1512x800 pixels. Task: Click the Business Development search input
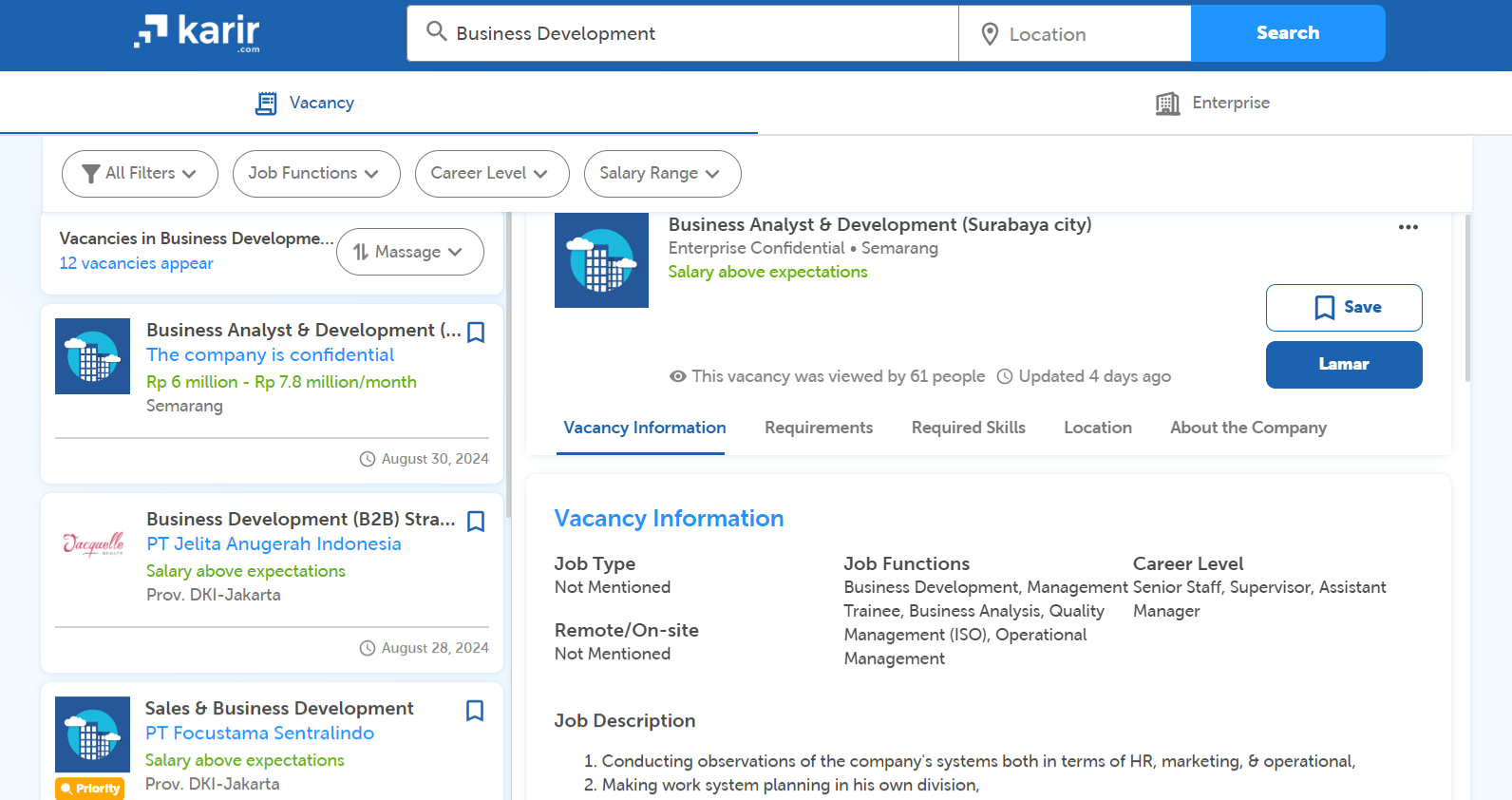[683, 33]
